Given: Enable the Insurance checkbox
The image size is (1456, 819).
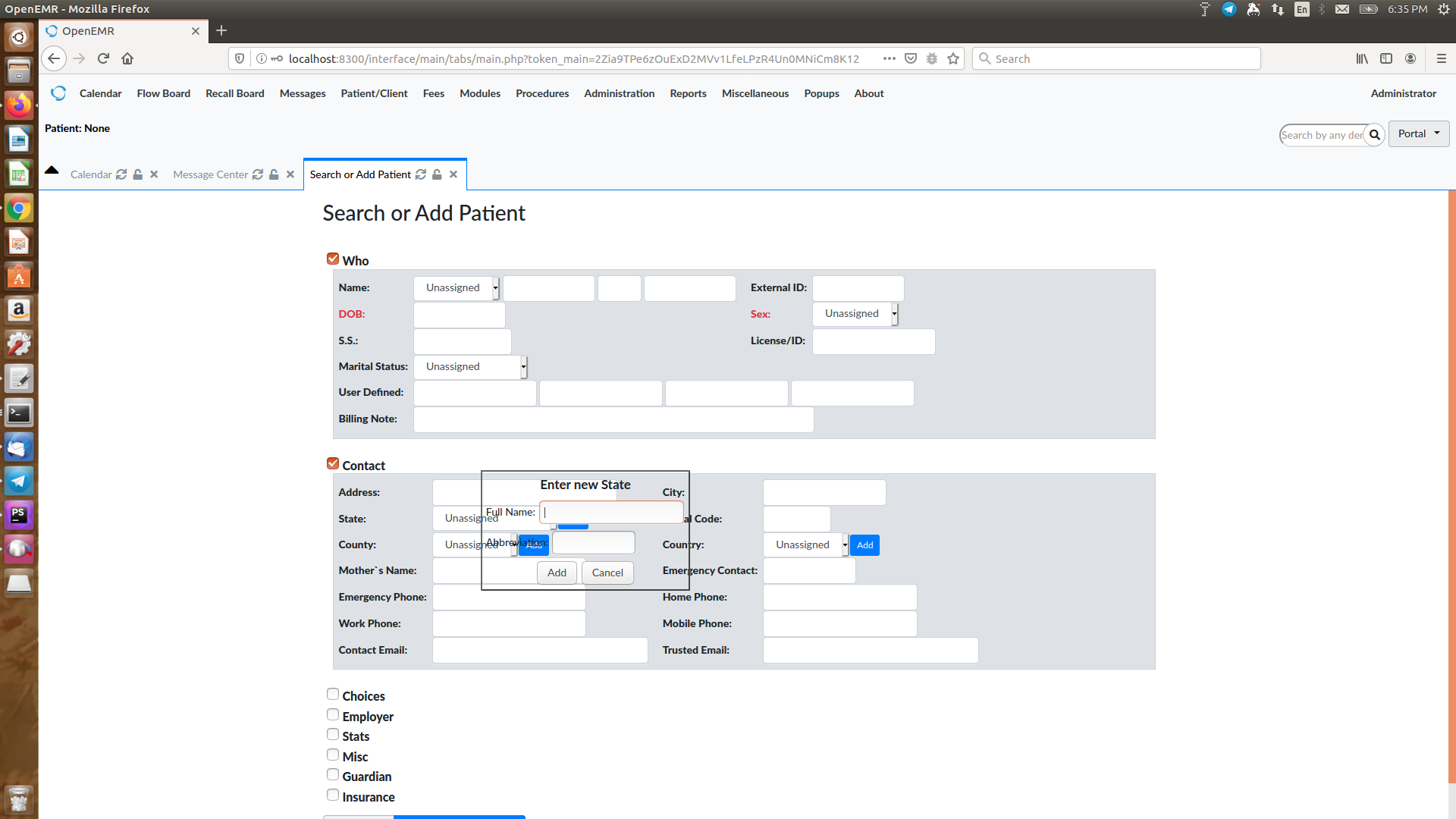Looking at the screenshot, I should [332, 794].
